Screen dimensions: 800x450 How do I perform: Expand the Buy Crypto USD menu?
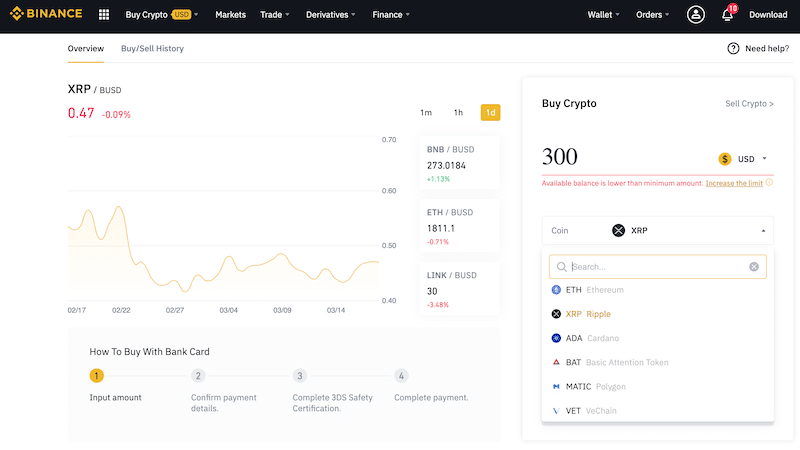click(x=162, y=15)
